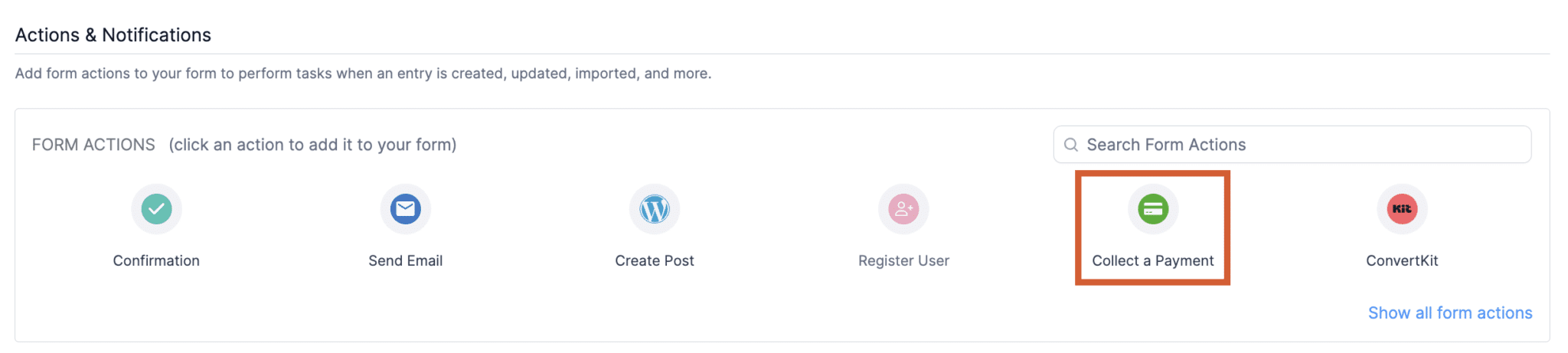Click the green credit card payment icon

1153,209
